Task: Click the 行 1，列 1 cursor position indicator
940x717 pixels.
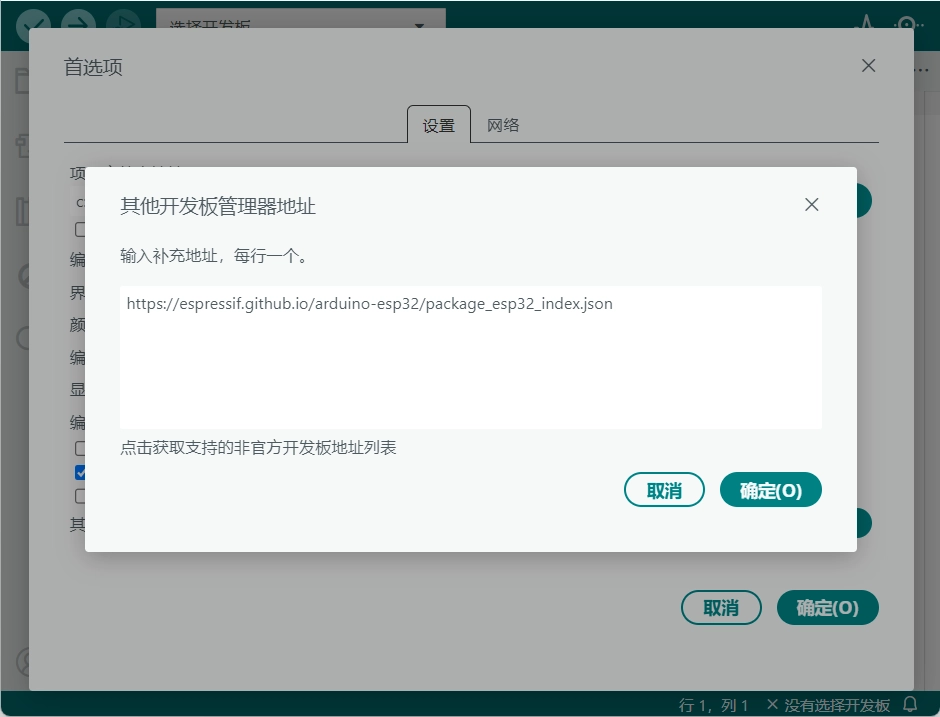Action: click(x=713, y=705)
